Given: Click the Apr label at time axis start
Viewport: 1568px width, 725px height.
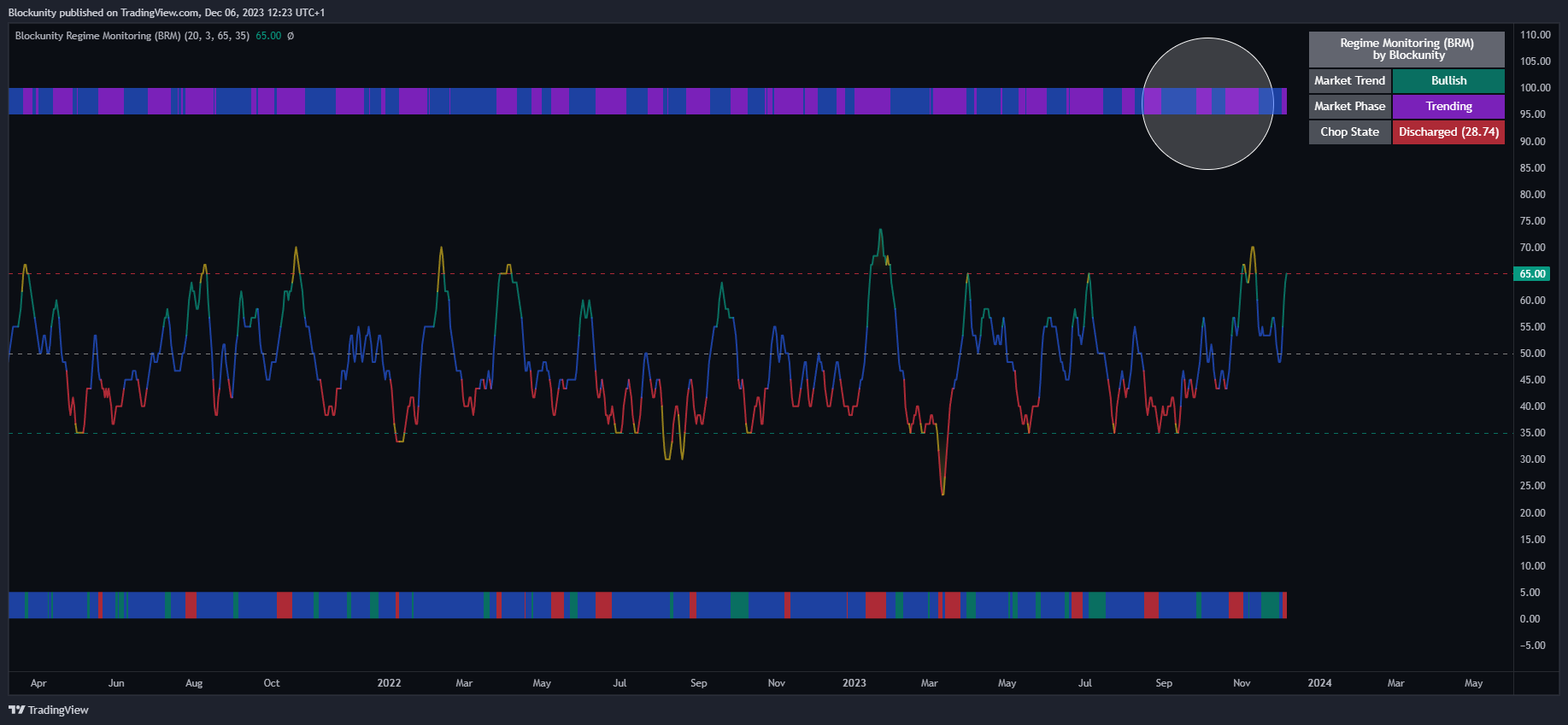Looking at the screenshot, I should click(38, 683).
